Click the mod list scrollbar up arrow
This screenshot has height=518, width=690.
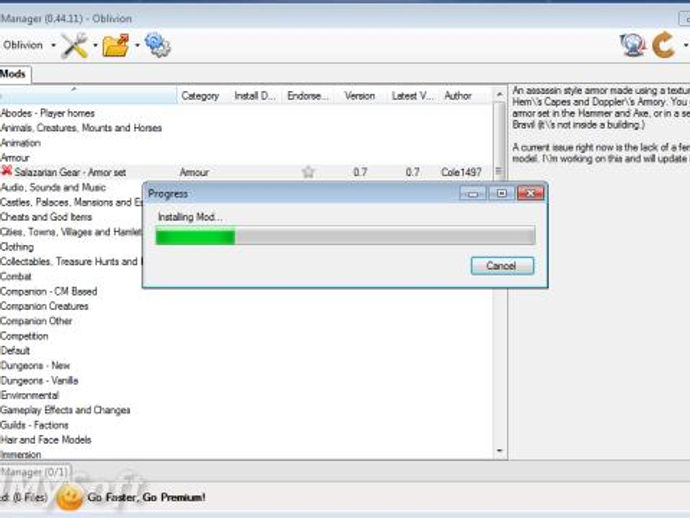pos(499,94)
